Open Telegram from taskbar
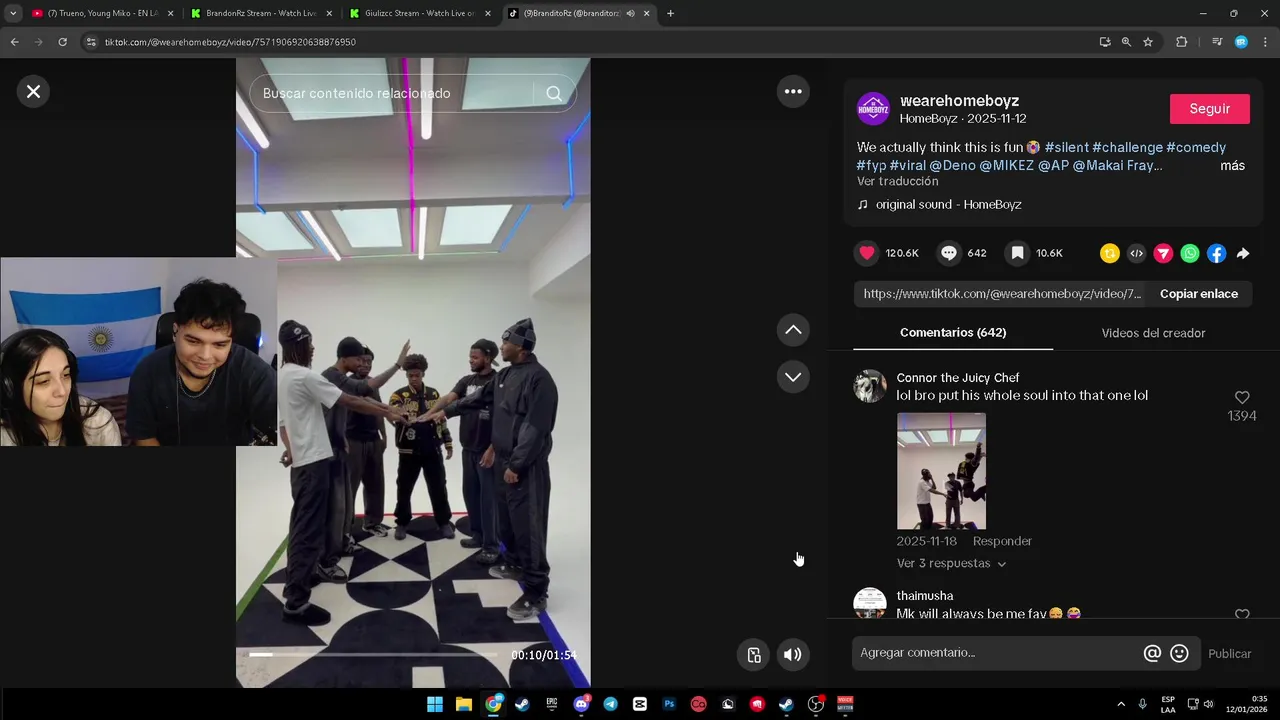This screenshot has height=720, width=1280. 610,704
